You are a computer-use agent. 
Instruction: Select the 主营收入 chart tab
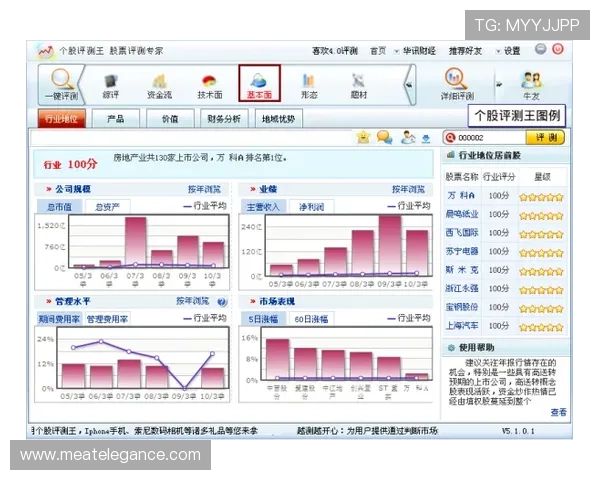click(x=263, y=207)
